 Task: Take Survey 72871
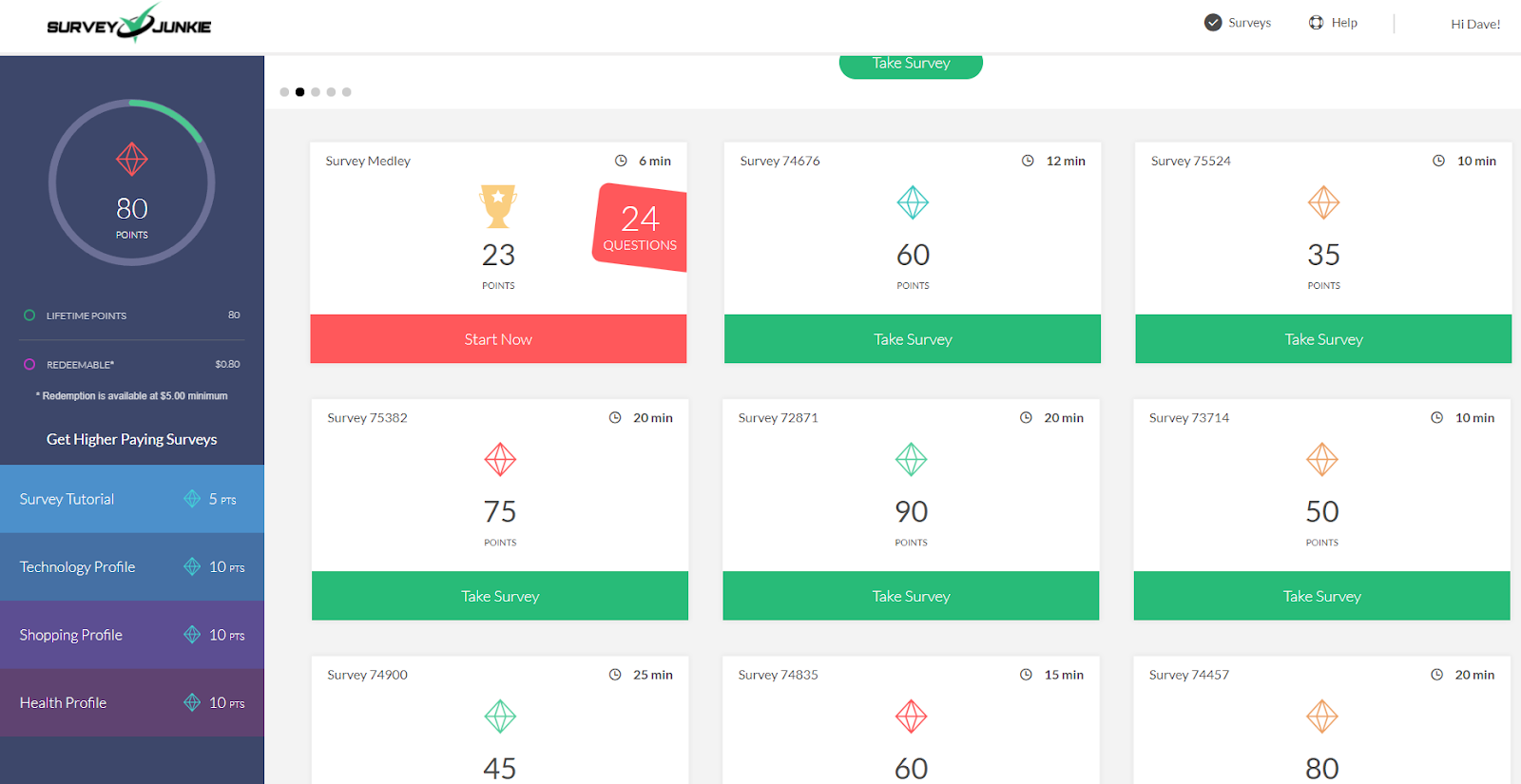click(x=911, y=596)
